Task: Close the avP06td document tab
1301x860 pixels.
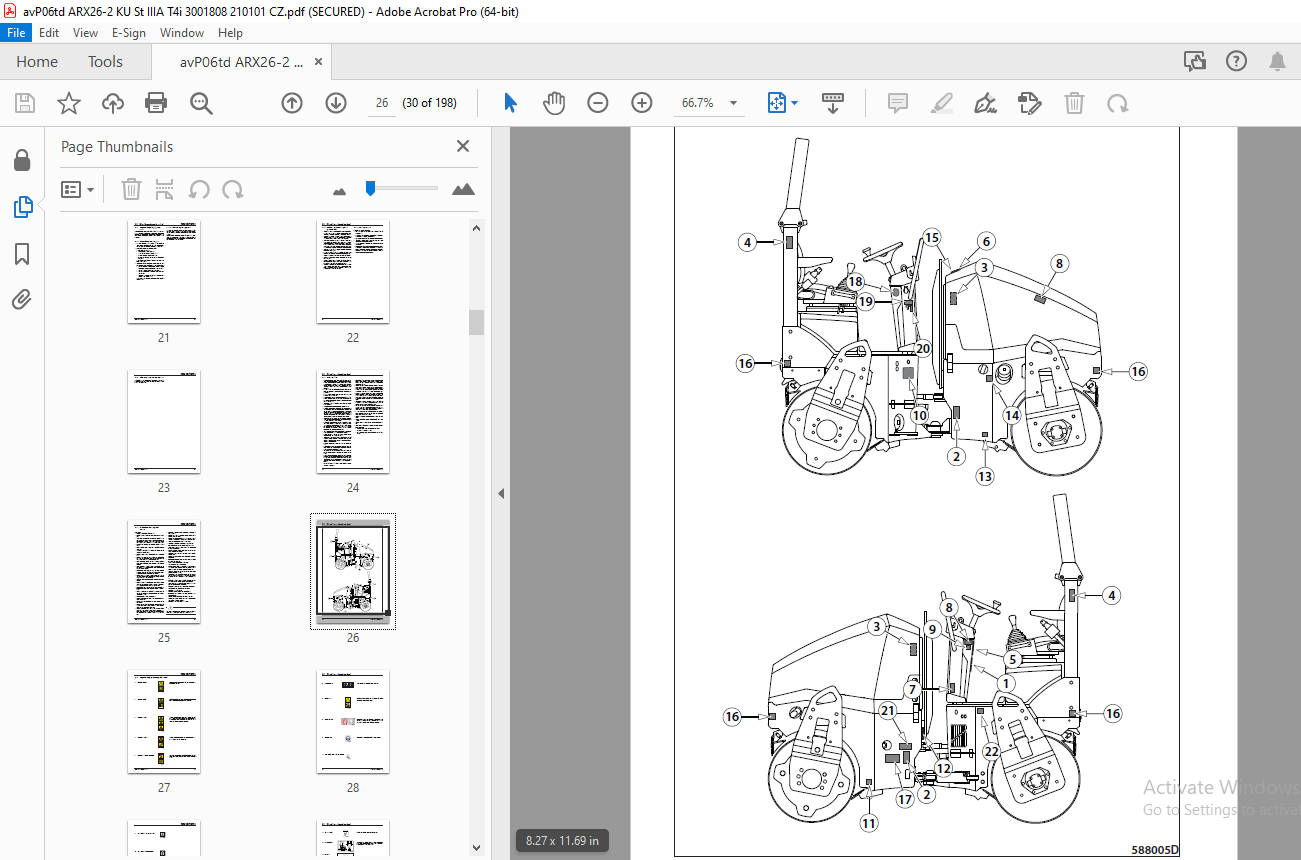Action: click(319, 62)
